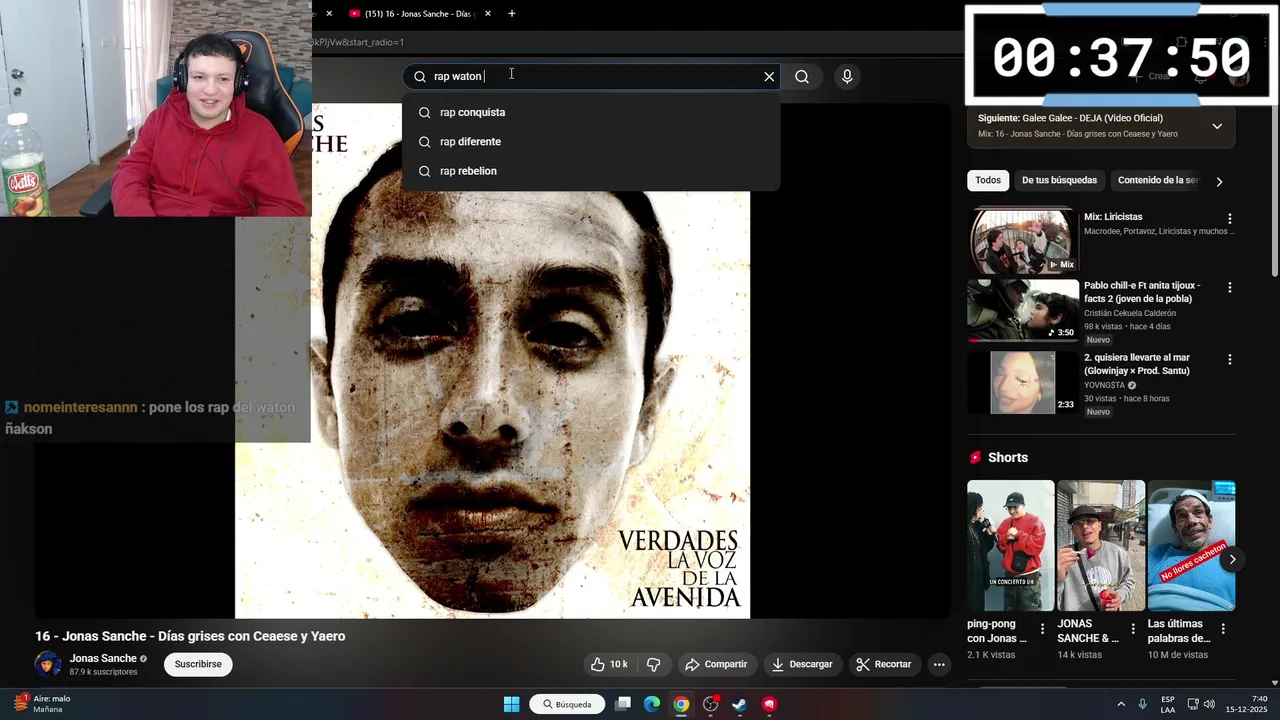Open 'quisiera llevarte al mar' thumbnail
This screenshot has height=720, width=1280.
[1022, 382]
